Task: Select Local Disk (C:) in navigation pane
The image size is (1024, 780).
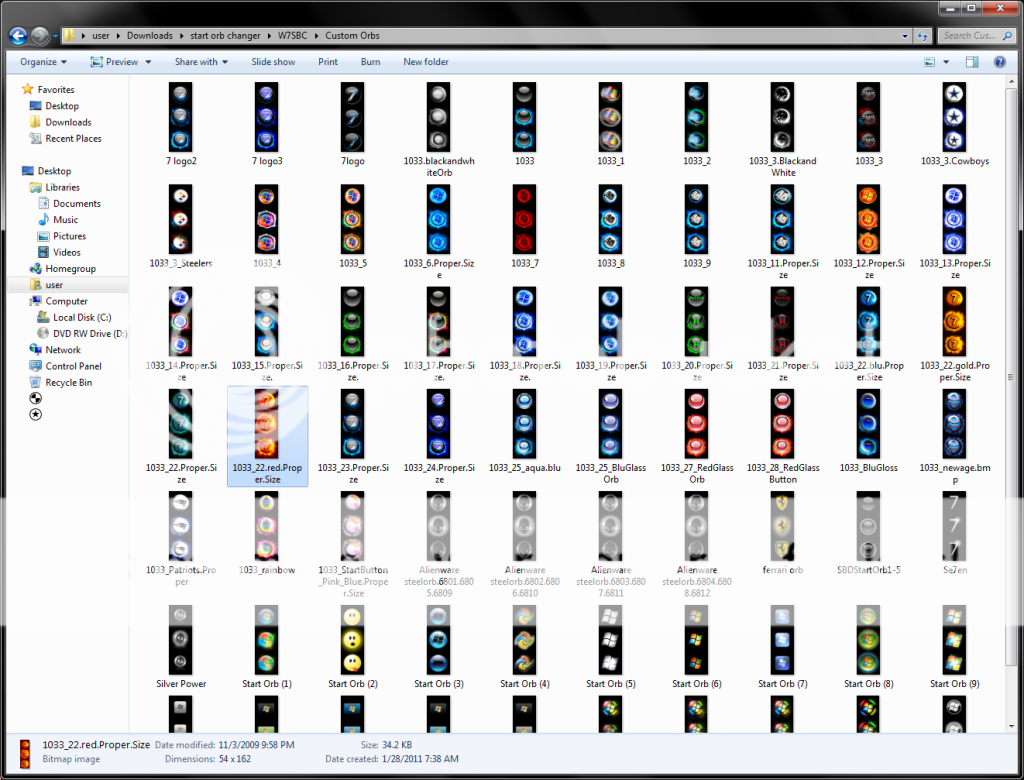Action: (82, 317)
